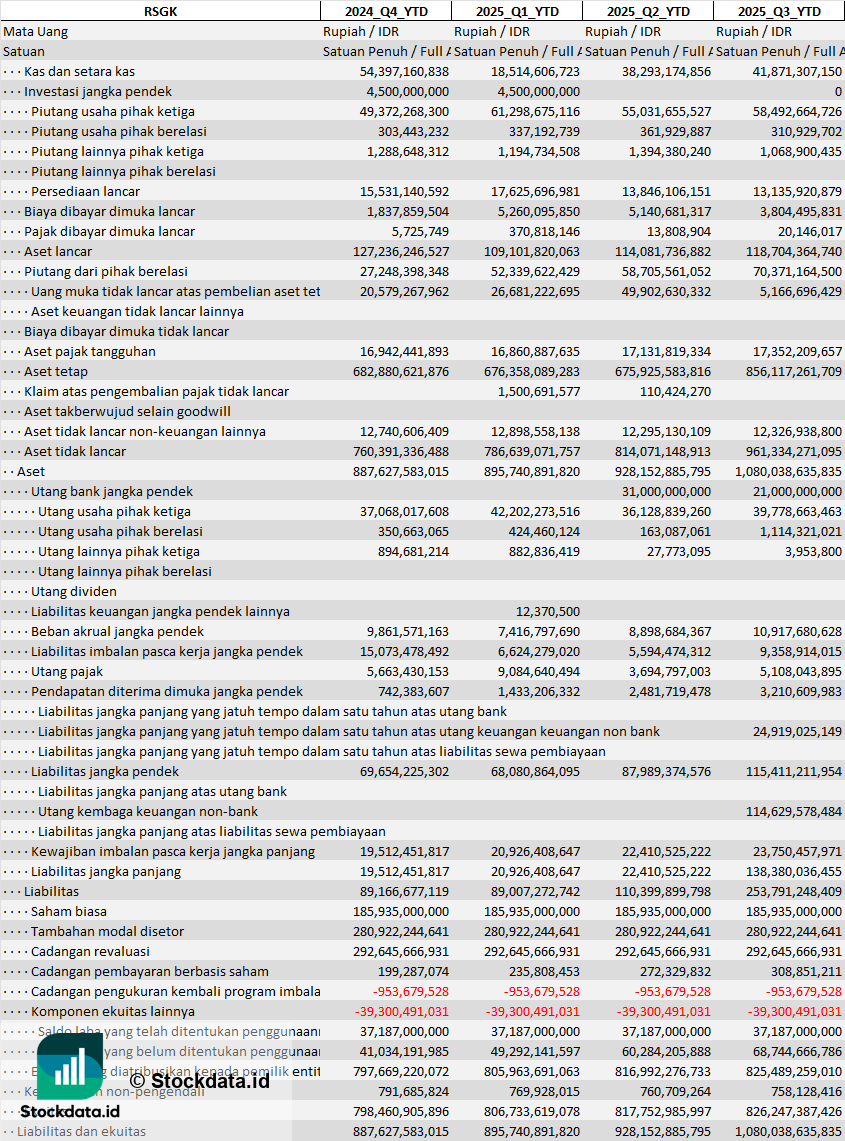Viewport: 845px width, 1141px height.
Task: Click the Satuan row label
Action: [24, 52]
